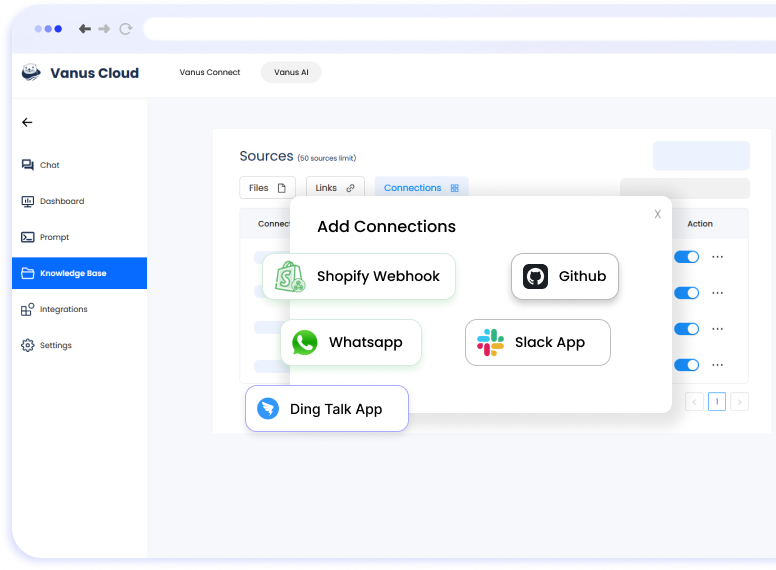This screenshot has height=570, width=776.
Task: Click the chain link icon in Links tab
Action: point(350,188)
